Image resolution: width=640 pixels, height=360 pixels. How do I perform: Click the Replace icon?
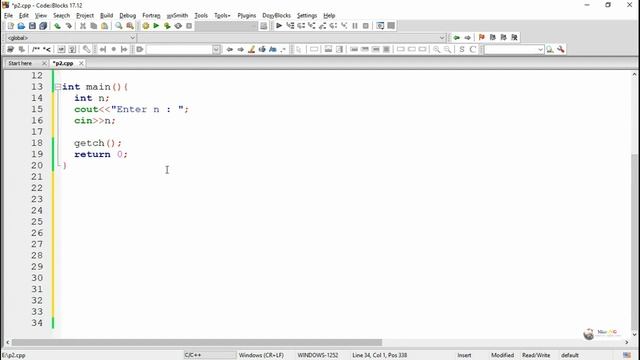point(130,26)
